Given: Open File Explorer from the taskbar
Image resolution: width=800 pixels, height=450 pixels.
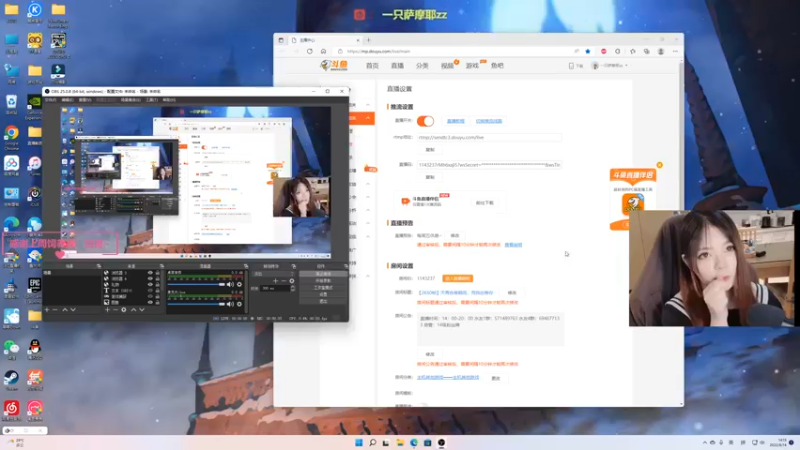Looking at the screenshot, I should [400, 442].
